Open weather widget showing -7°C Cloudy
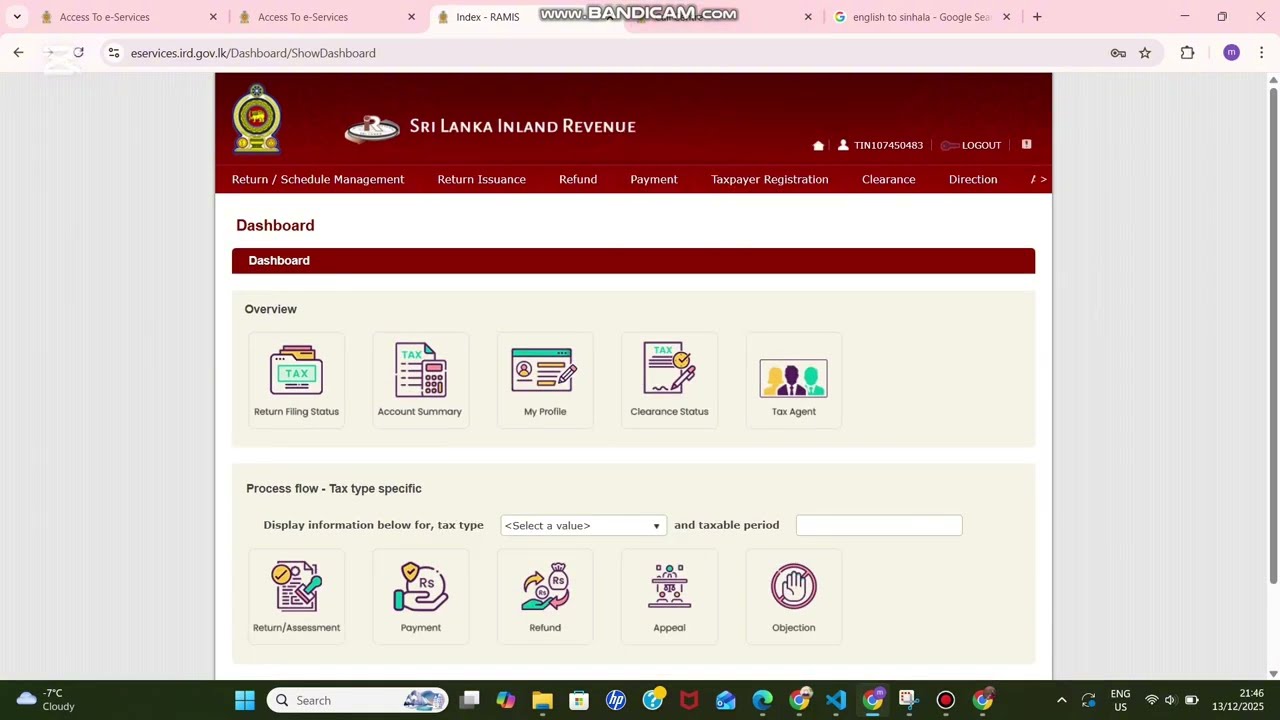Image resolution: width=1280 pixels, height=720 pixels. 47,700
